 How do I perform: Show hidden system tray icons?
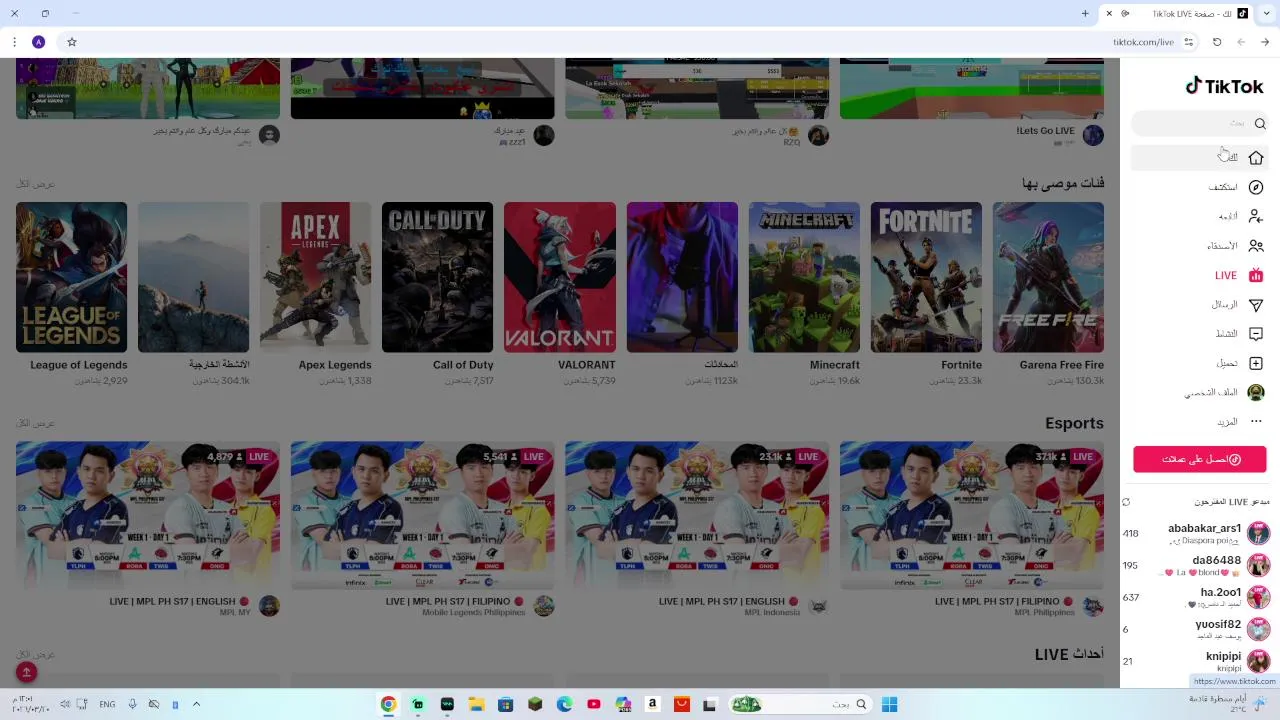tap(196, 704)
